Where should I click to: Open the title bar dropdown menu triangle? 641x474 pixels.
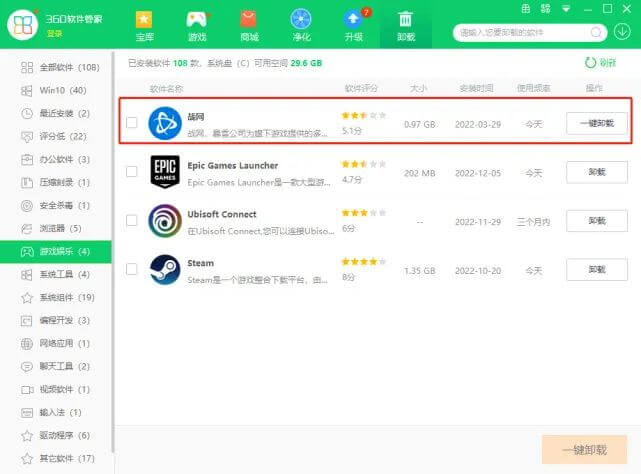(x=566, y=9)
